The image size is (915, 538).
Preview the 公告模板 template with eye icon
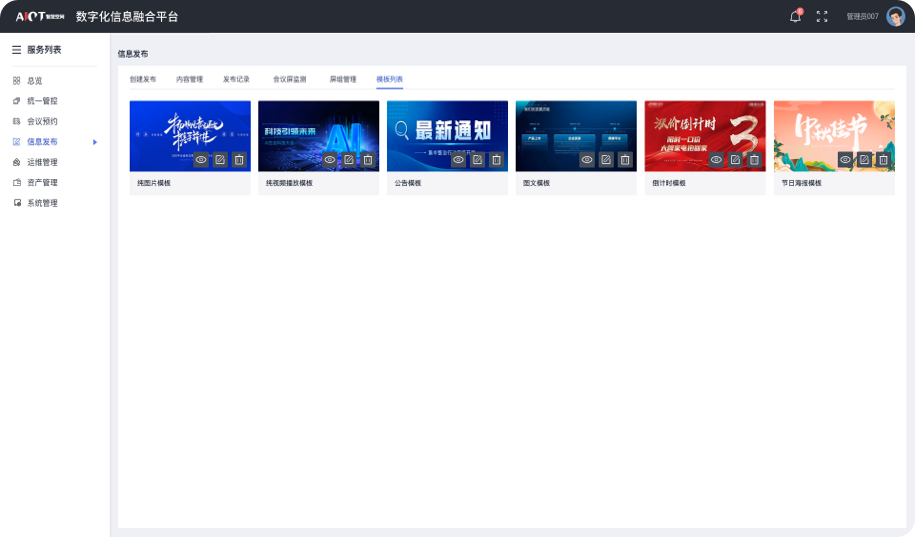[458, 159]
